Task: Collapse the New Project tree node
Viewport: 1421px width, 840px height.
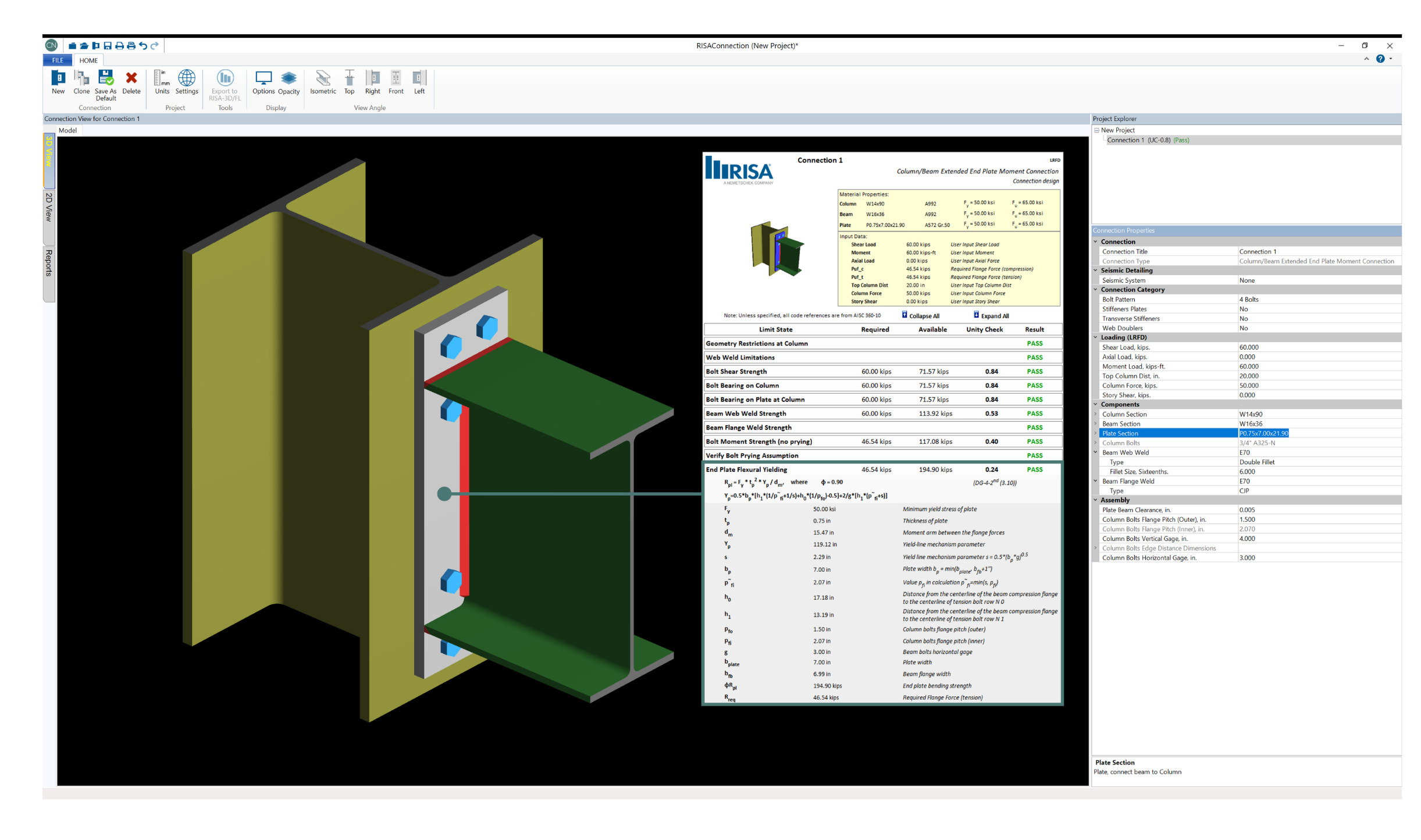Action: tap(1097, 130)
